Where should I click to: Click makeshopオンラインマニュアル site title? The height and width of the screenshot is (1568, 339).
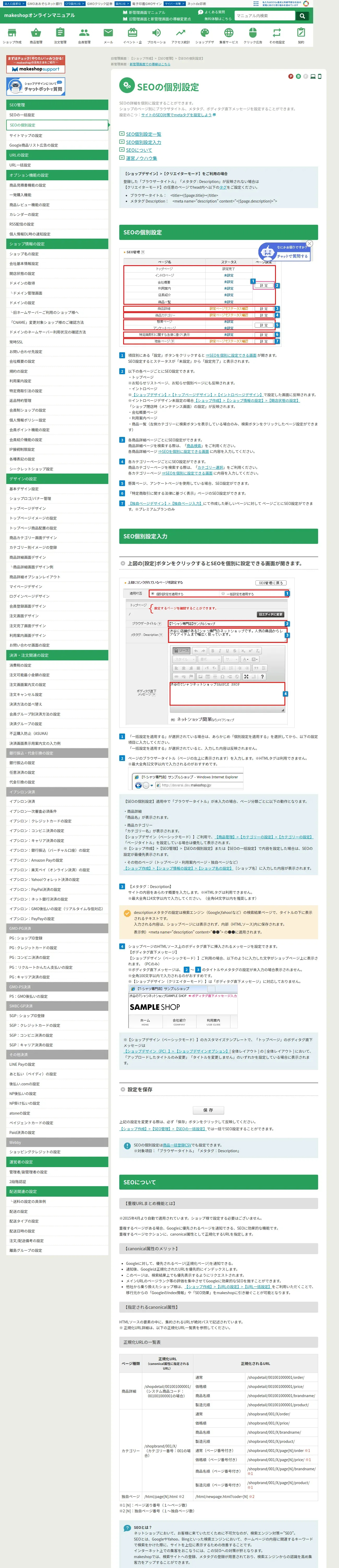coord(39,15)
